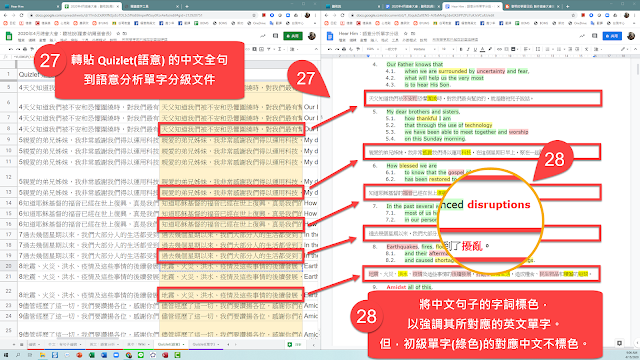The image size is (640, 360).
Task: Open the Insert image dropdown in Docs
Action: click(514, 49)
